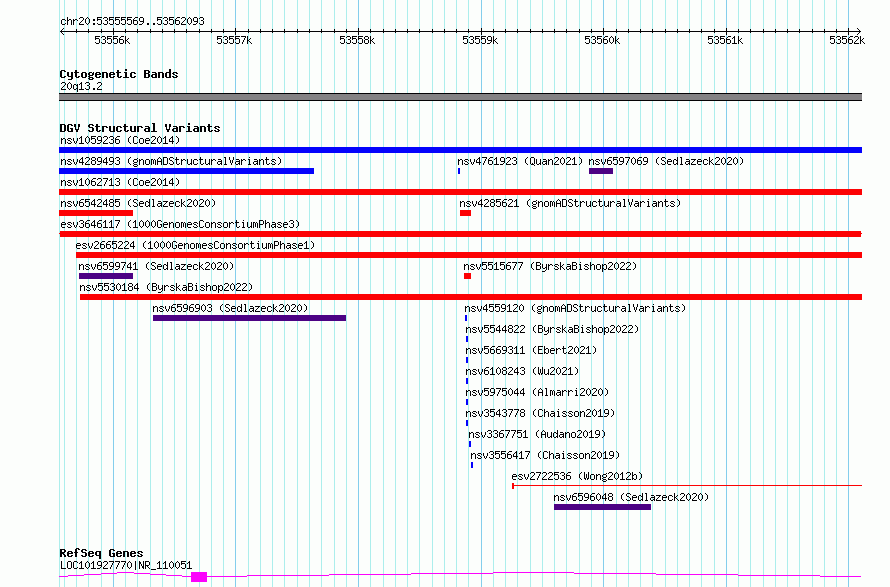Click the Cytogenetic Bands track title
The width and height of the screenshot is (890, 587).
tap(119, 74)
